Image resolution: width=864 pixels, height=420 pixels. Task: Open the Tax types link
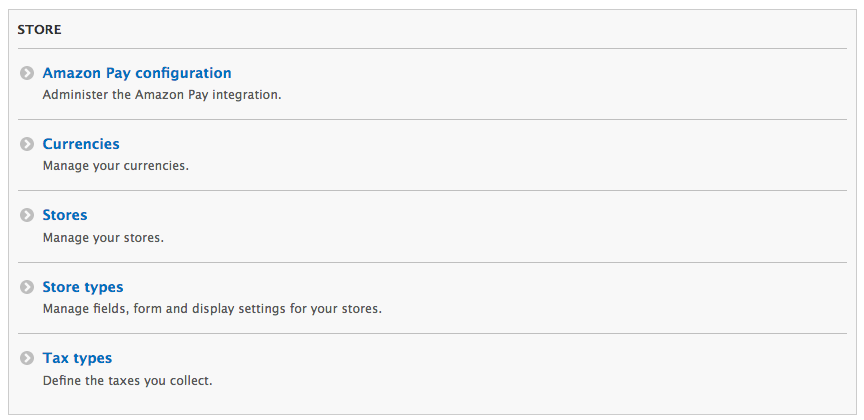(x=77, y=358)
